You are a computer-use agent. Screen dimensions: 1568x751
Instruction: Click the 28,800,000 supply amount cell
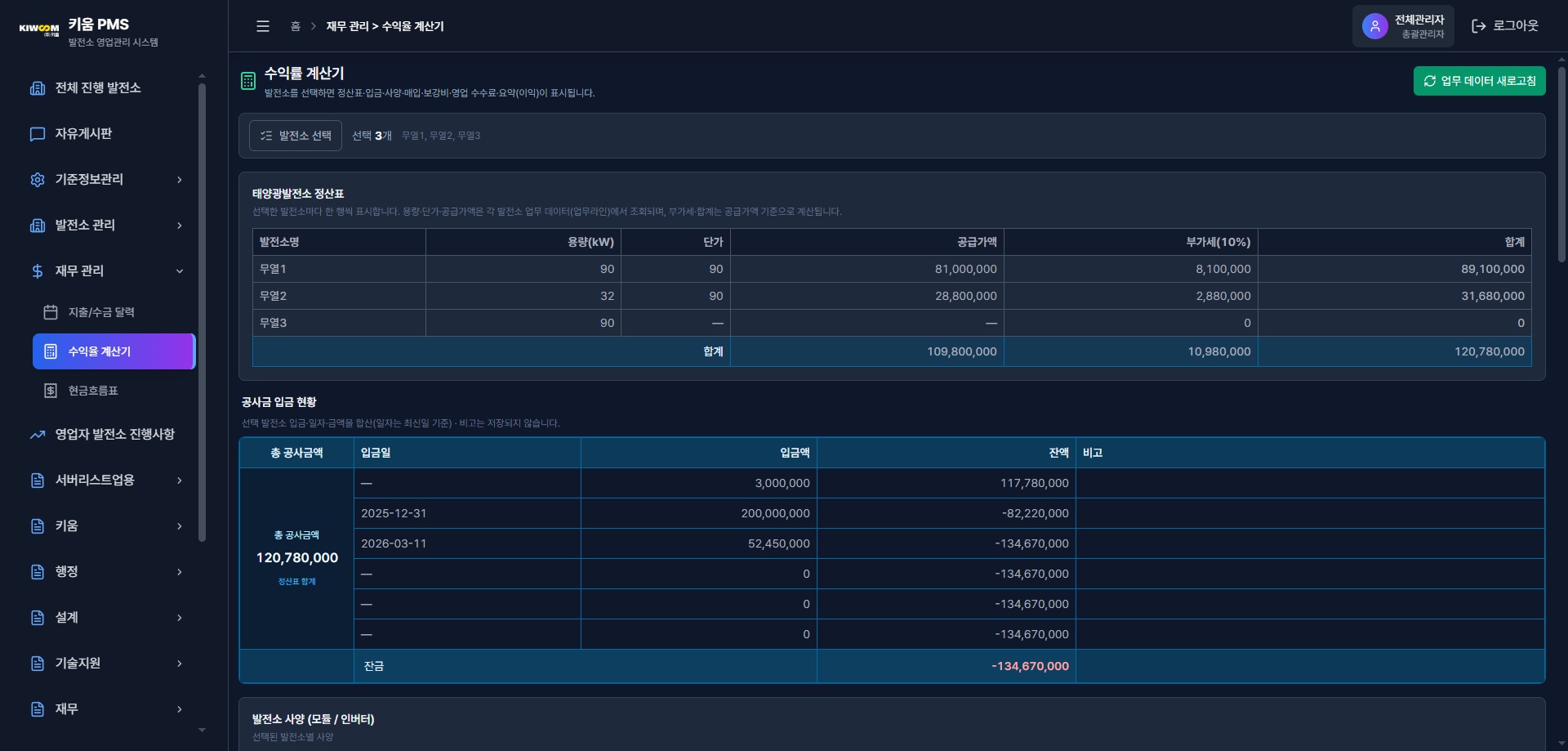pos(867,296)
